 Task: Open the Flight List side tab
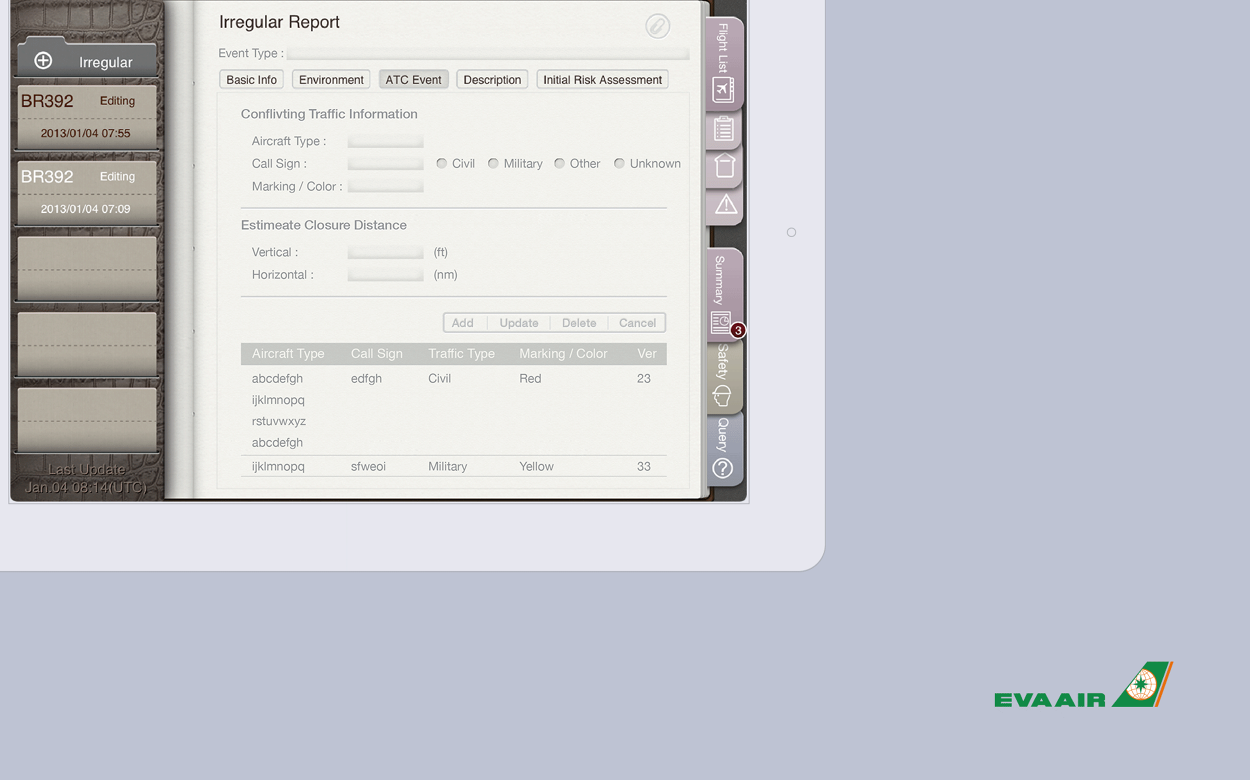(724, 63)
